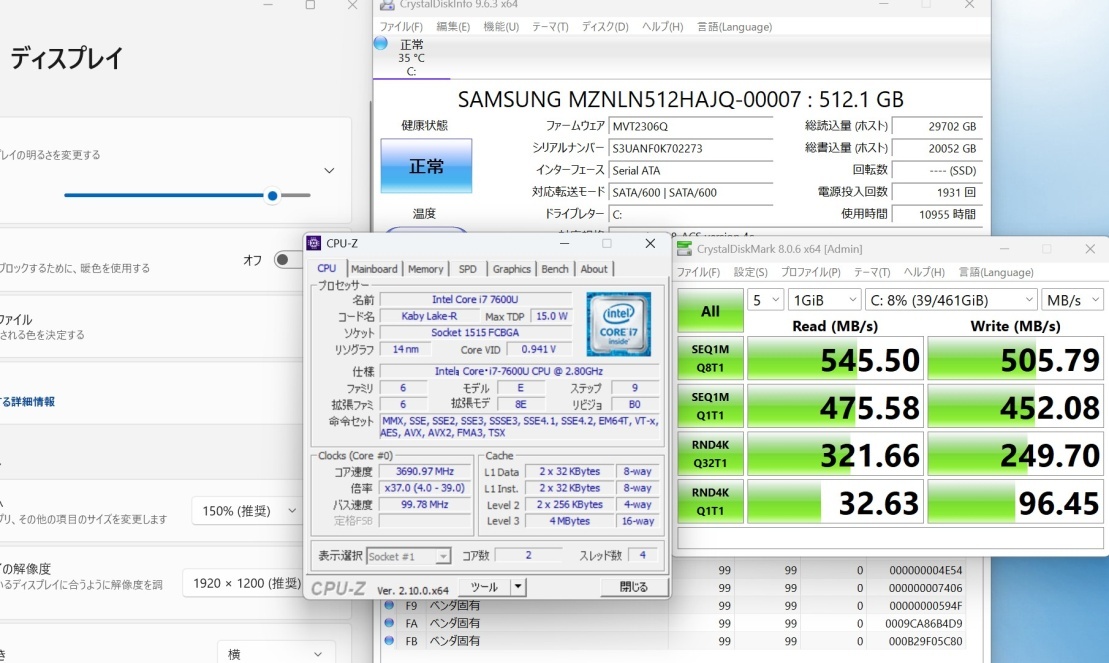Open the test count dropdown showing 5
This screenshot has height=663, width=1109.
coord(765,300)
